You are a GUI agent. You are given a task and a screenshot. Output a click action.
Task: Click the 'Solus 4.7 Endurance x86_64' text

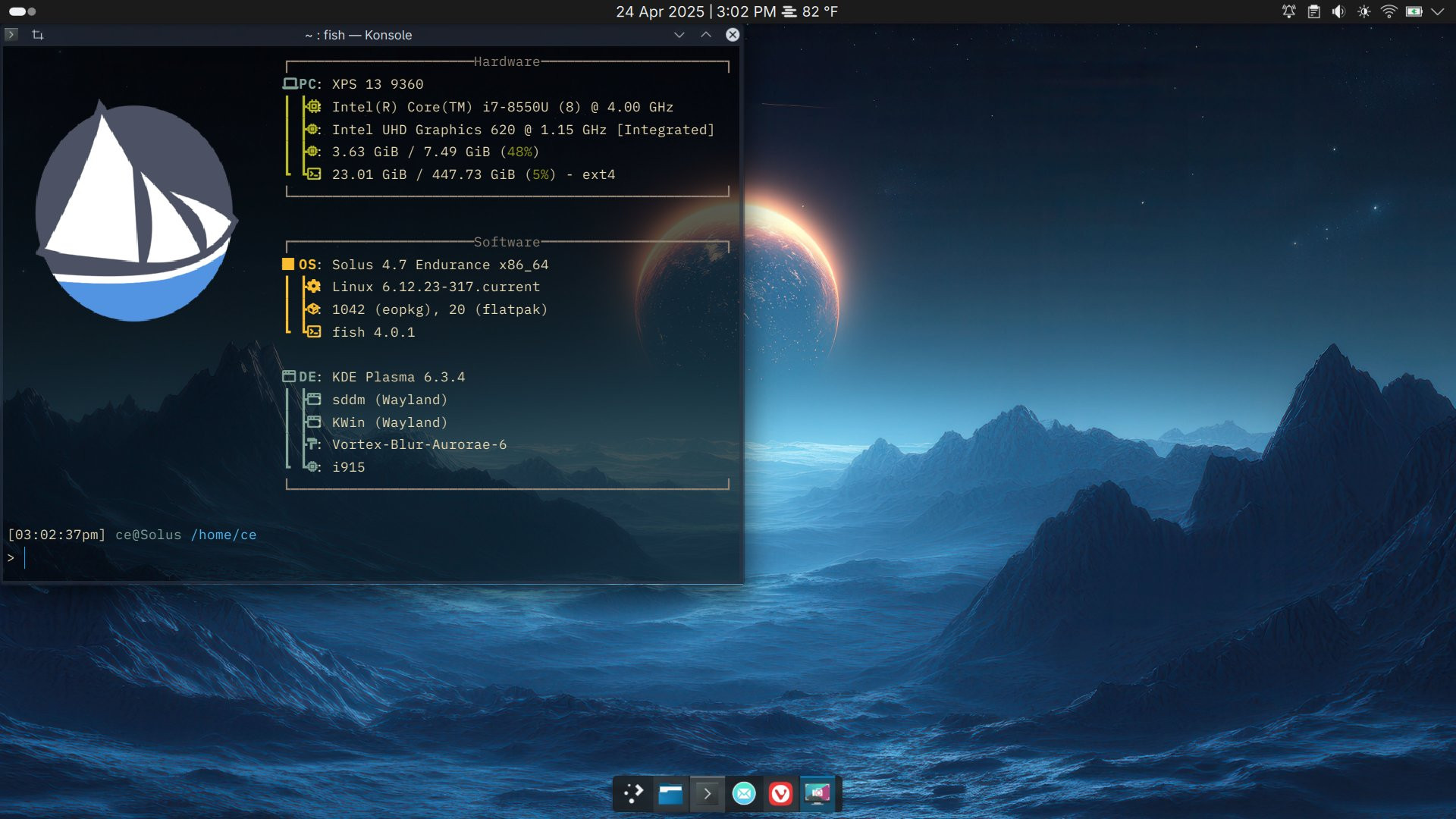440,265
